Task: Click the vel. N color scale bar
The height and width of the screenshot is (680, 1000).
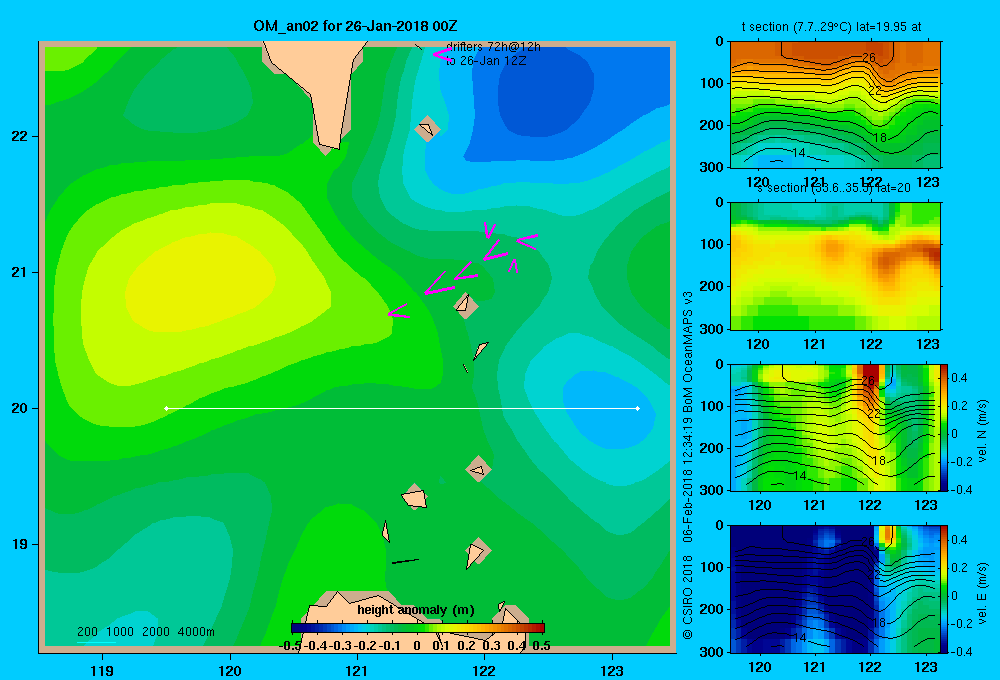Action: (x=944, y=427)
